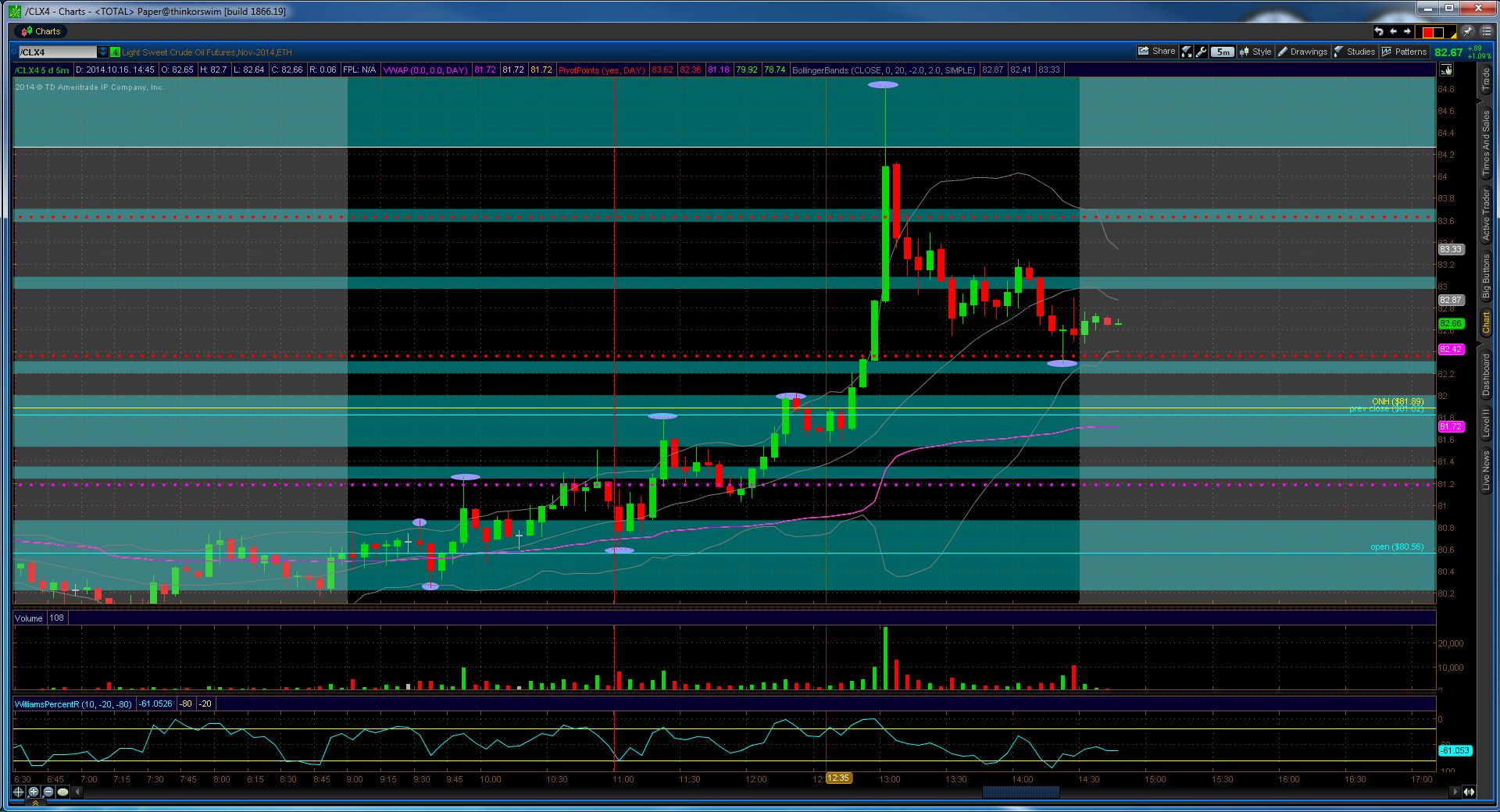Go forward with the right arrow button
Image resolution: width=1500 pixels, height=812 pixels.
click(1408, 31)
